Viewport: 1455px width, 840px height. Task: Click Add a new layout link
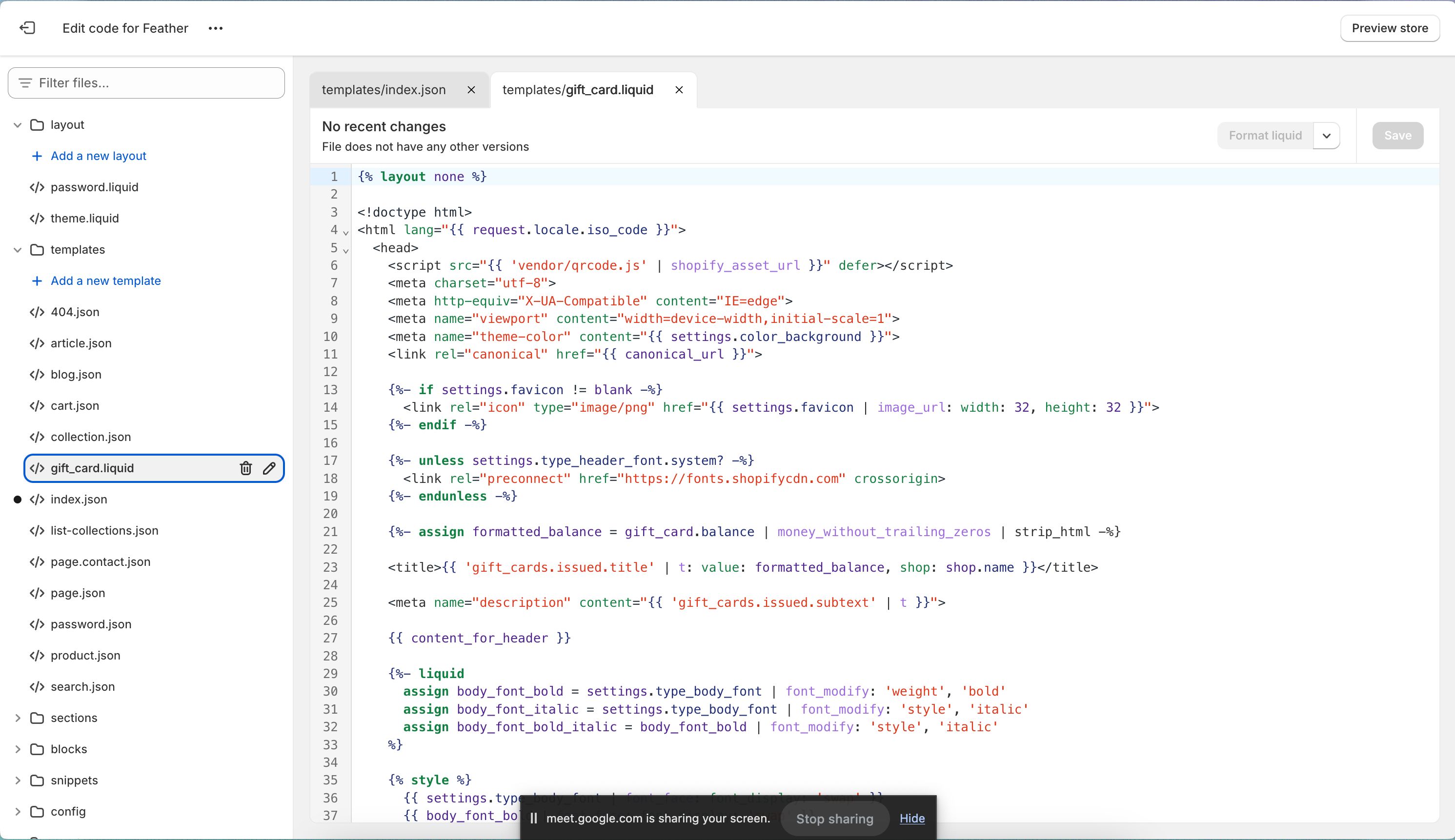[98, 157]
